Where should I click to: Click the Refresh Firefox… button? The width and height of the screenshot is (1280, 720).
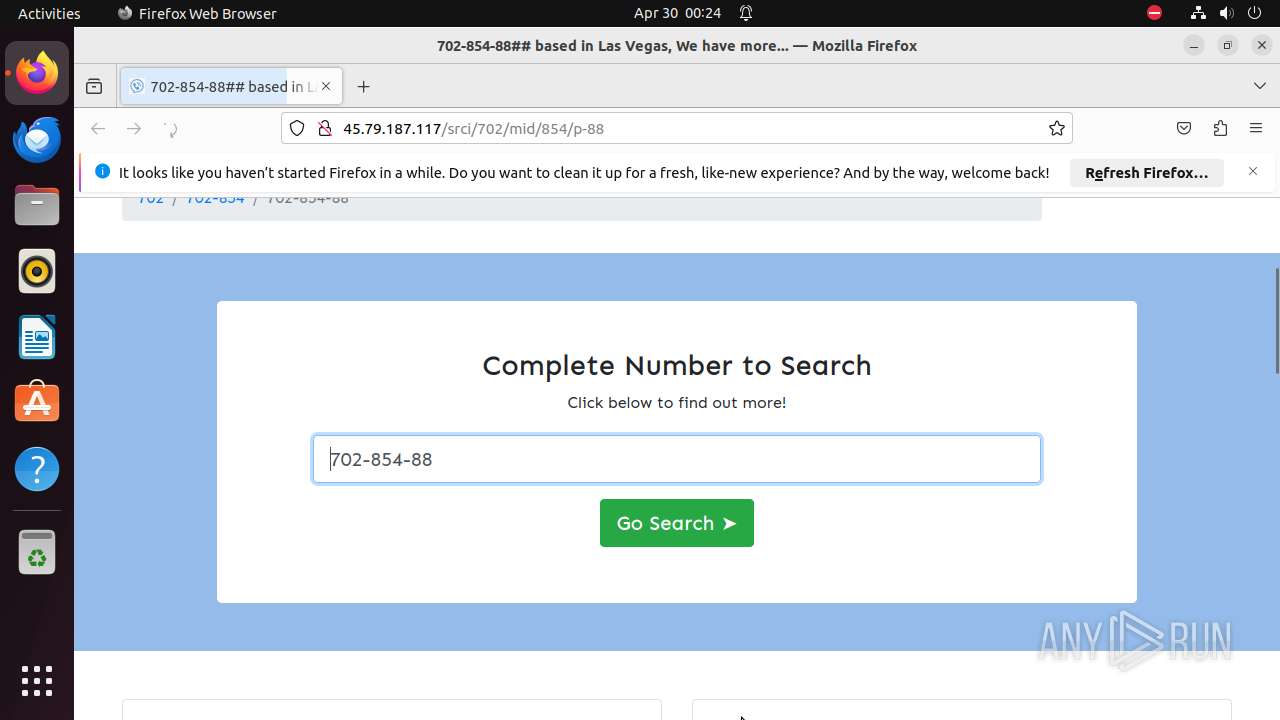(1147, 173)
